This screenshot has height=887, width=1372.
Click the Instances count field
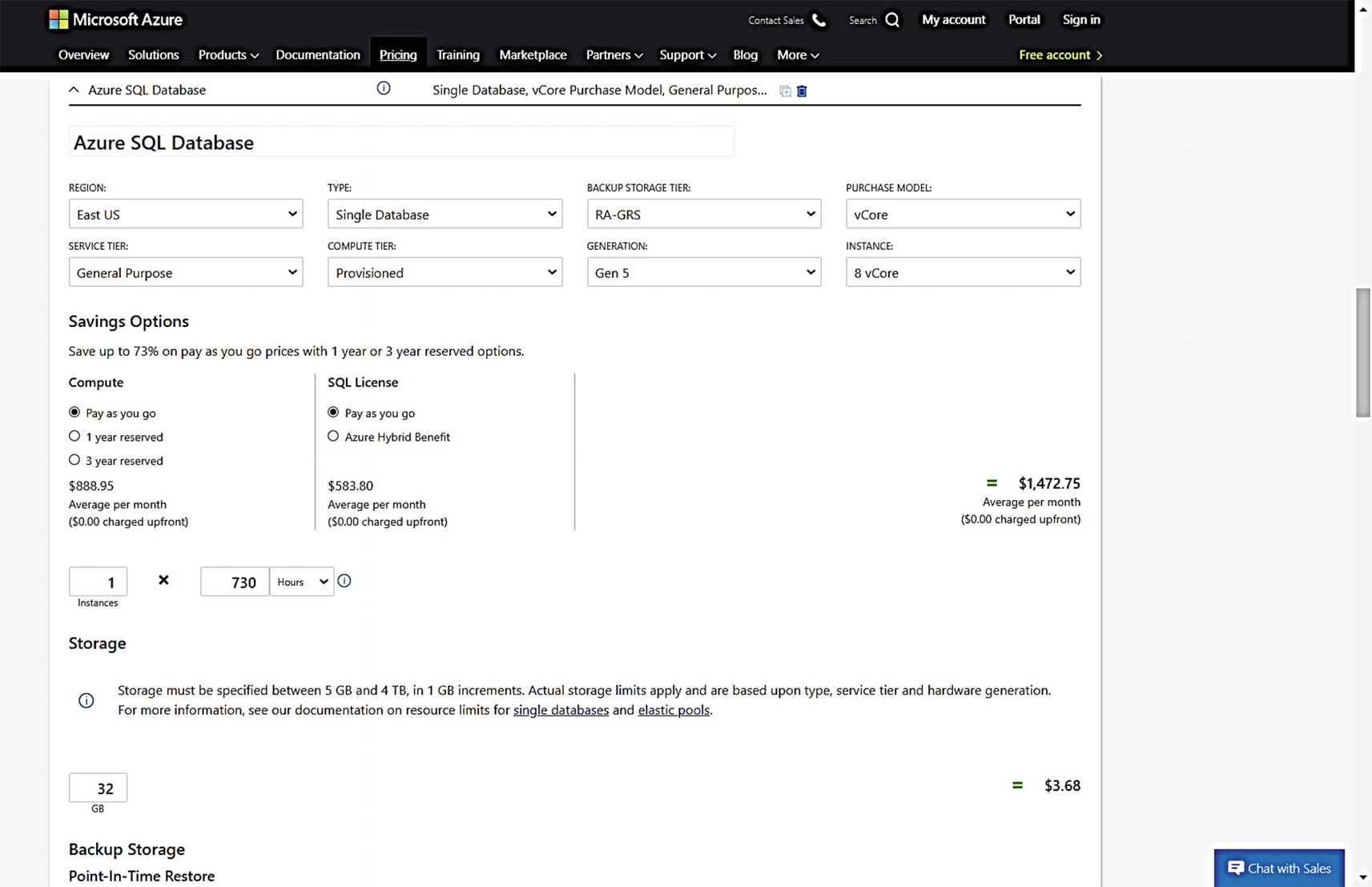tap(98, 582)
